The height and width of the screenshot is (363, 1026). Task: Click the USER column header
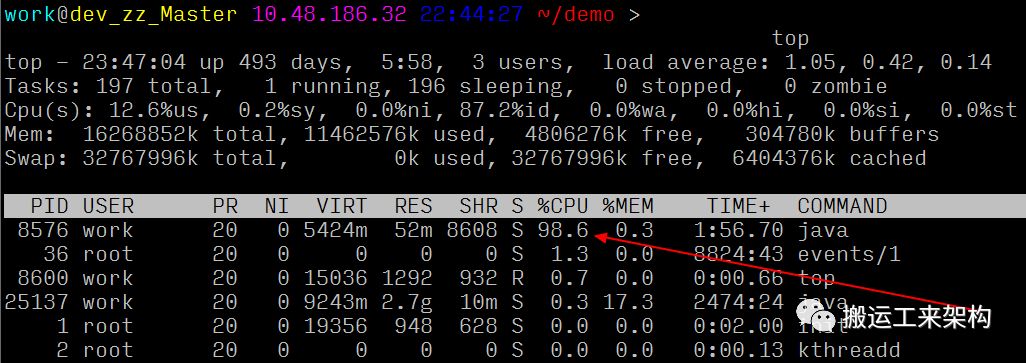(108, 207)
